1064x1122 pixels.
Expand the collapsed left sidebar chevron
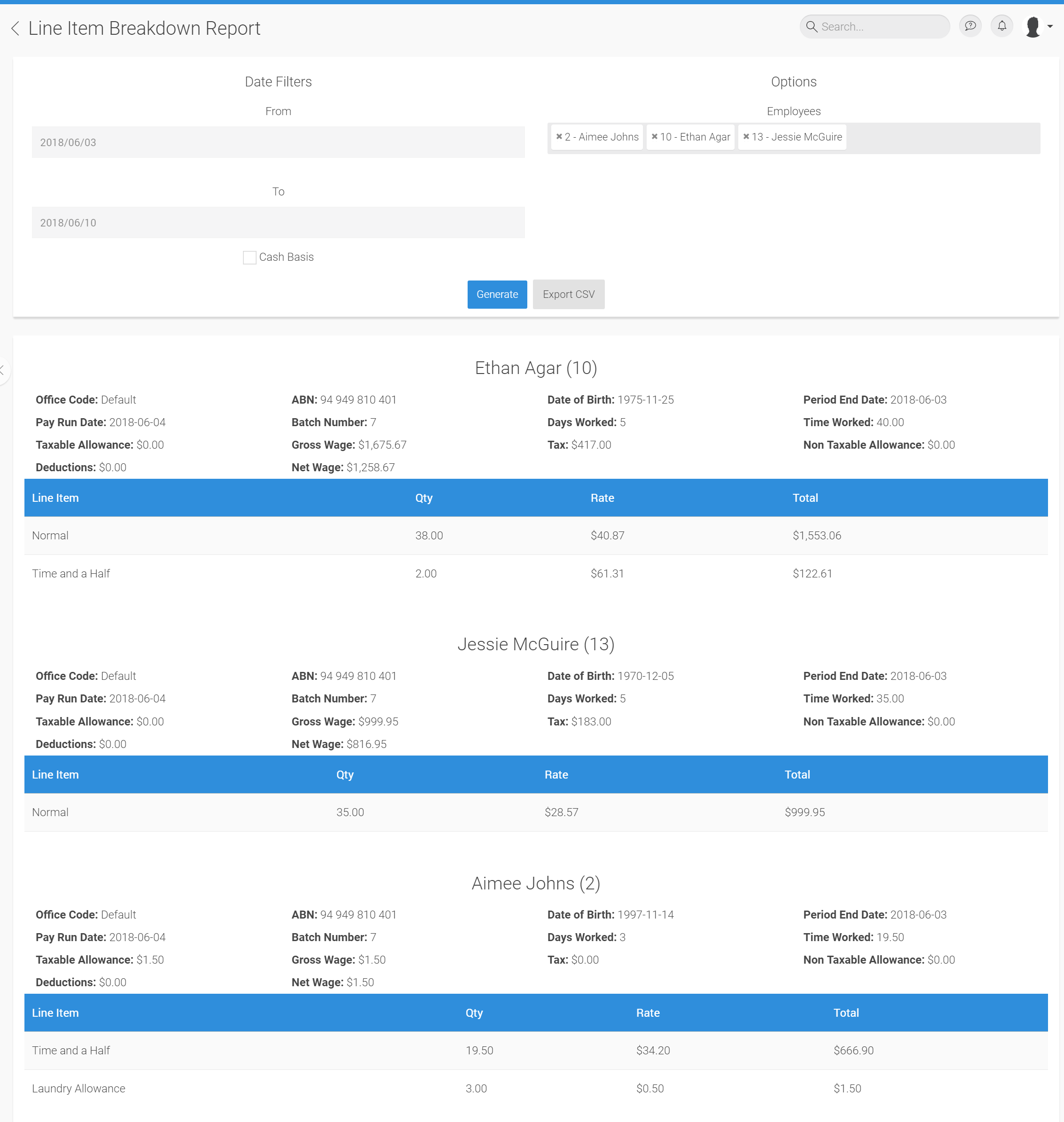(3, 370)
